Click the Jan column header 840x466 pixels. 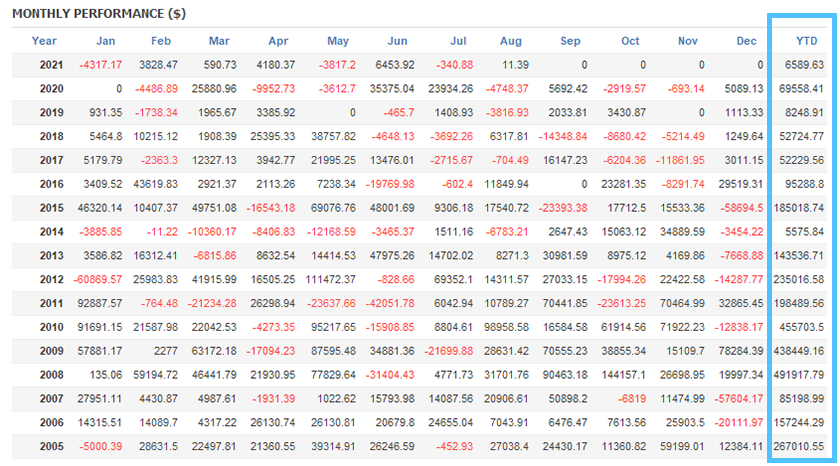(106, 41)
